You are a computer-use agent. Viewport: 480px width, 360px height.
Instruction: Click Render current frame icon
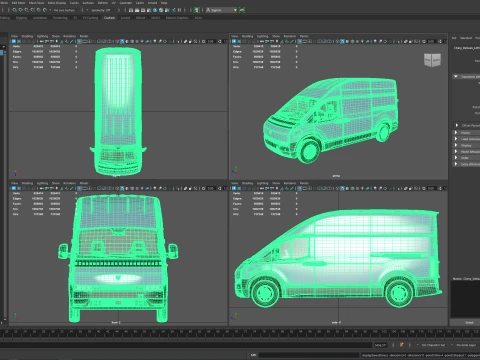137,10
